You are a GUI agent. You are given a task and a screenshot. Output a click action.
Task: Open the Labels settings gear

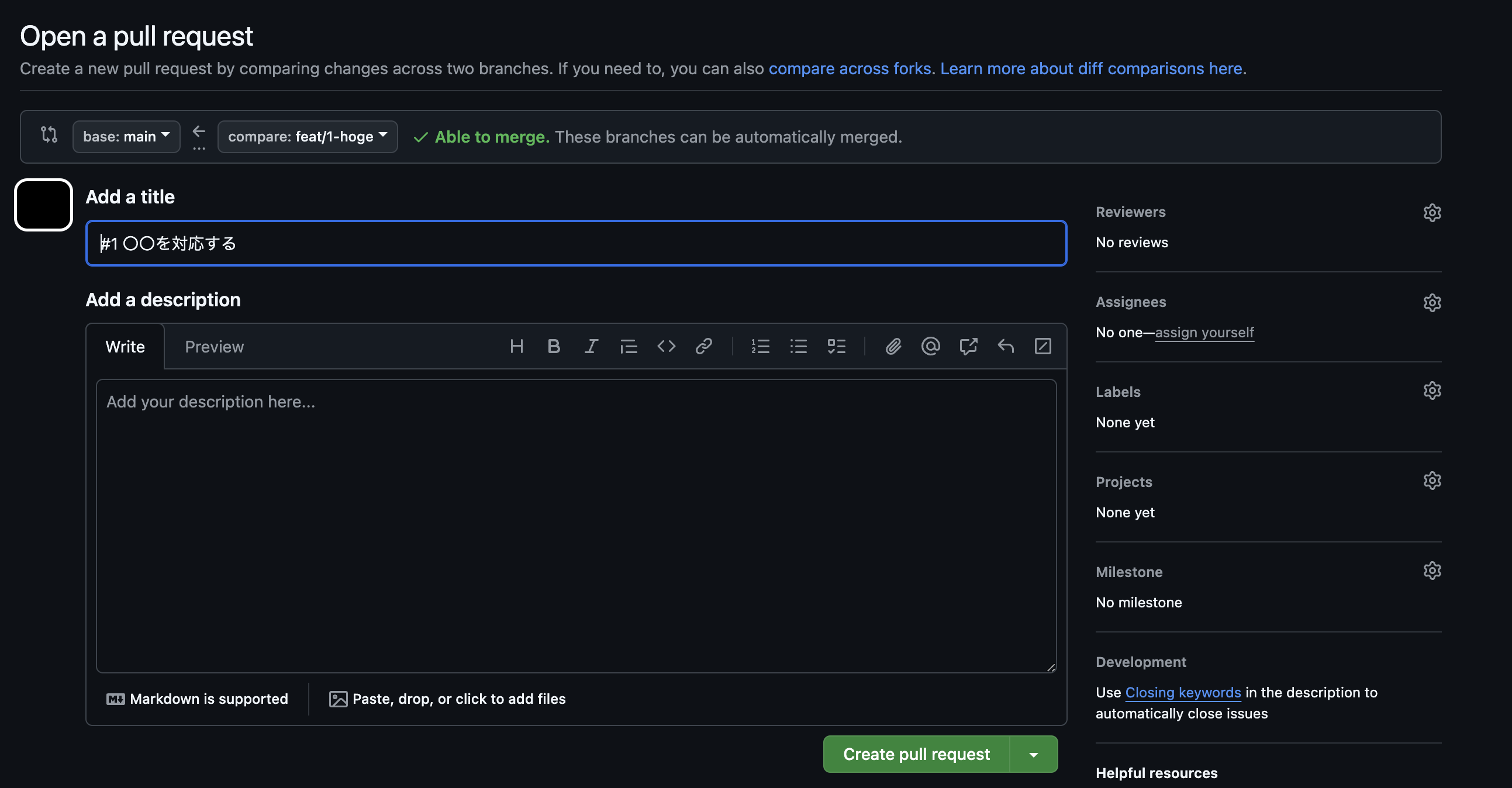coord(1432,390)
